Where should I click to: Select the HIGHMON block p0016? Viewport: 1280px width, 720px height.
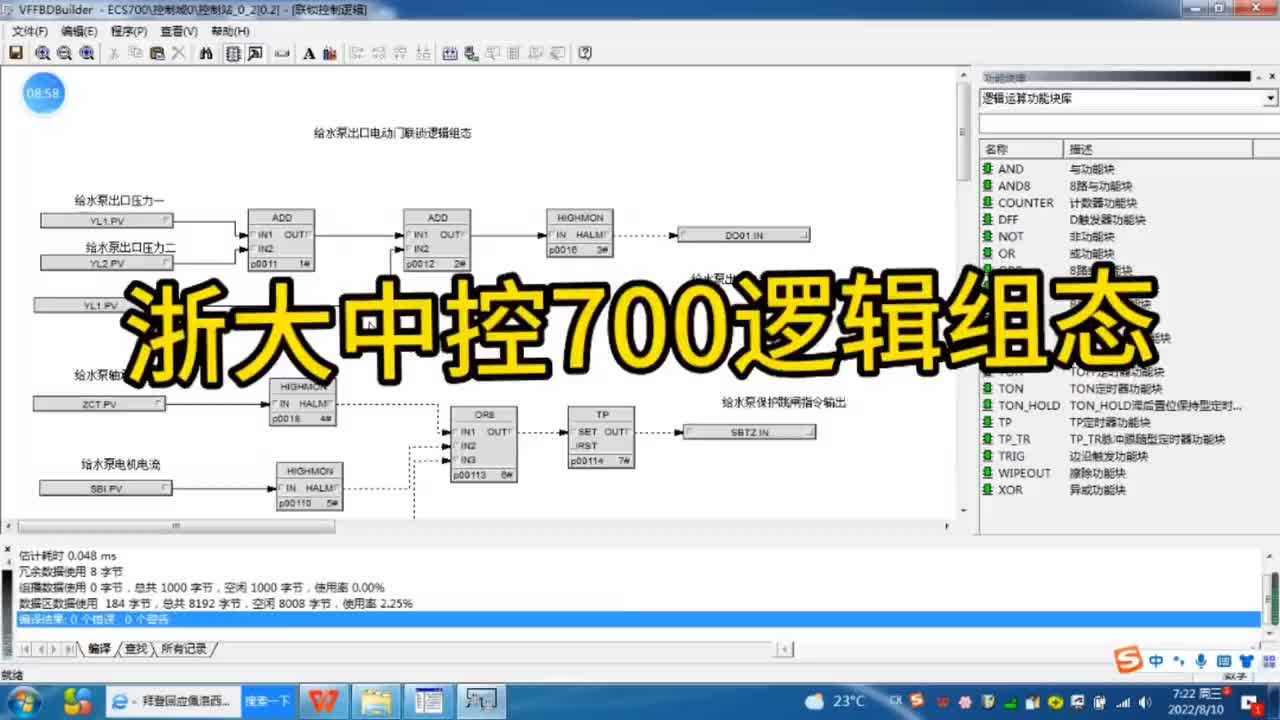(x=580, y=233)
